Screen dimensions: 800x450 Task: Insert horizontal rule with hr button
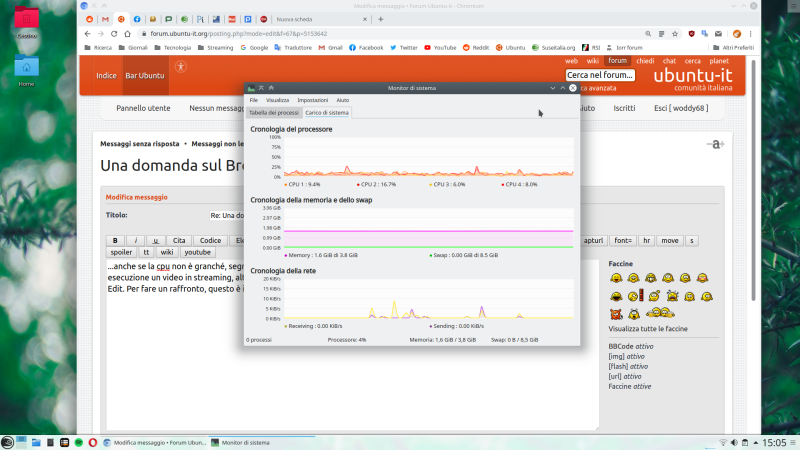click(646, 240)
